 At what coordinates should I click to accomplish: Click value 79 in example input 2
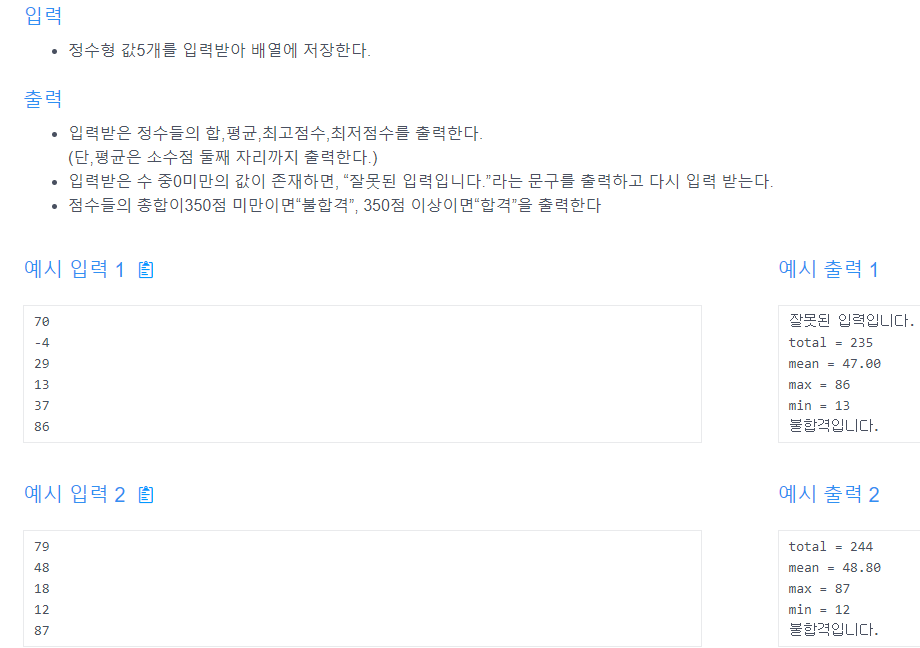tap(42, 547)
